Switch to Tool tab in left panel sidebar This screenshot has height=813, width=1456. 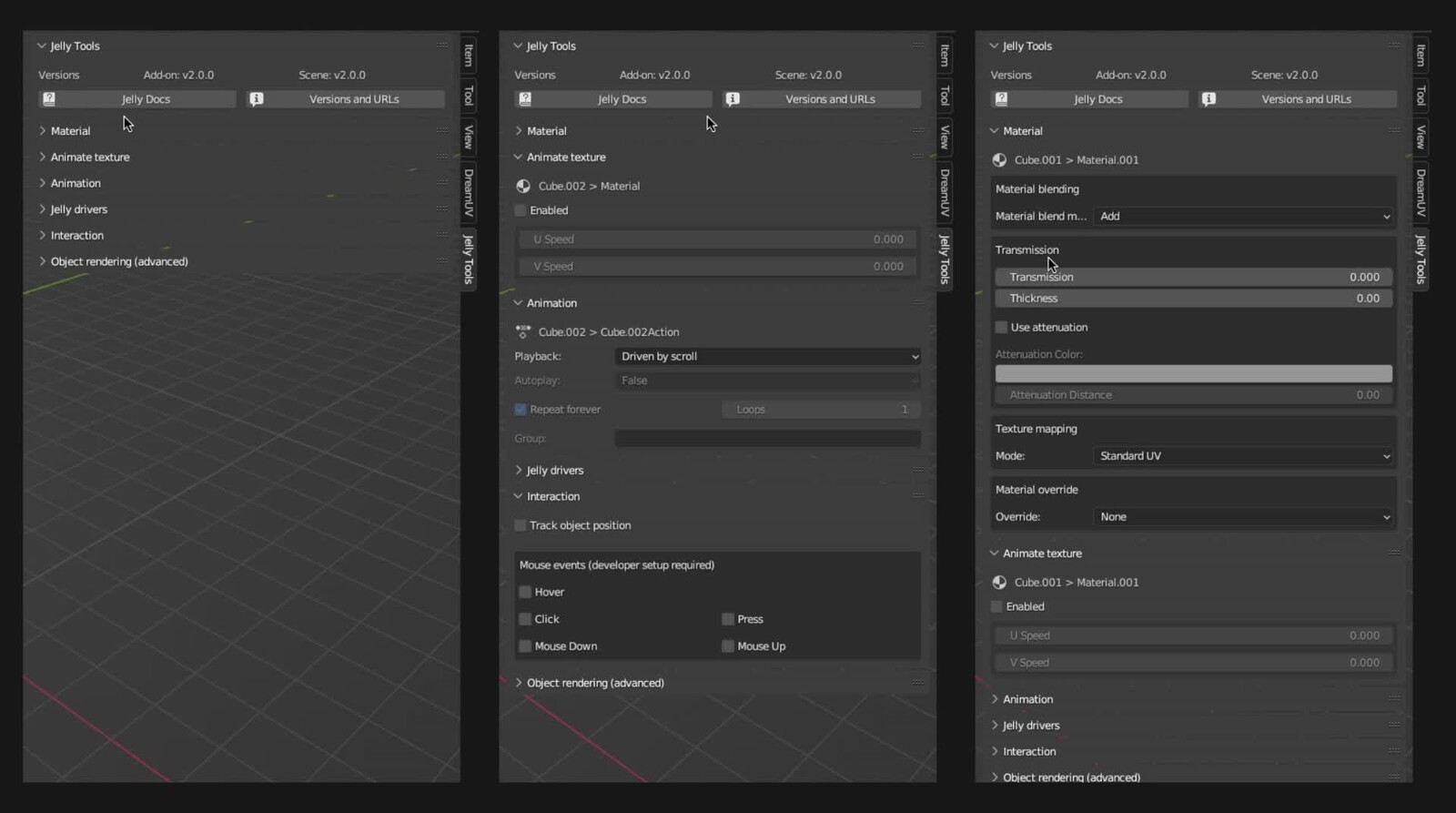point(469,95)
